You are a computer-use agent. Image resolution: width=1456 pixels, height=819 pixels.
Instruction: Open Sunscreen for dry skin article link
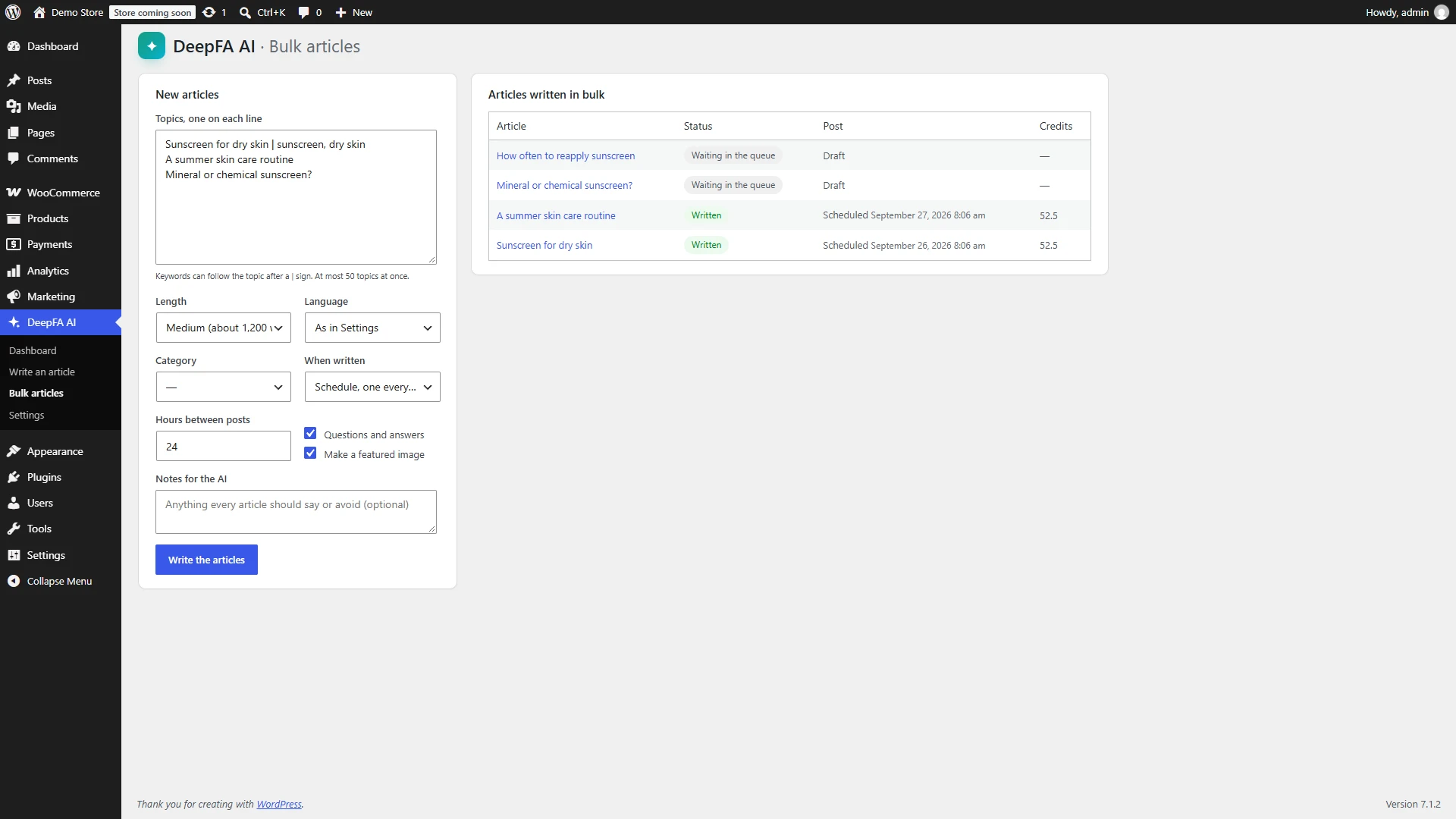pos(544,245)
